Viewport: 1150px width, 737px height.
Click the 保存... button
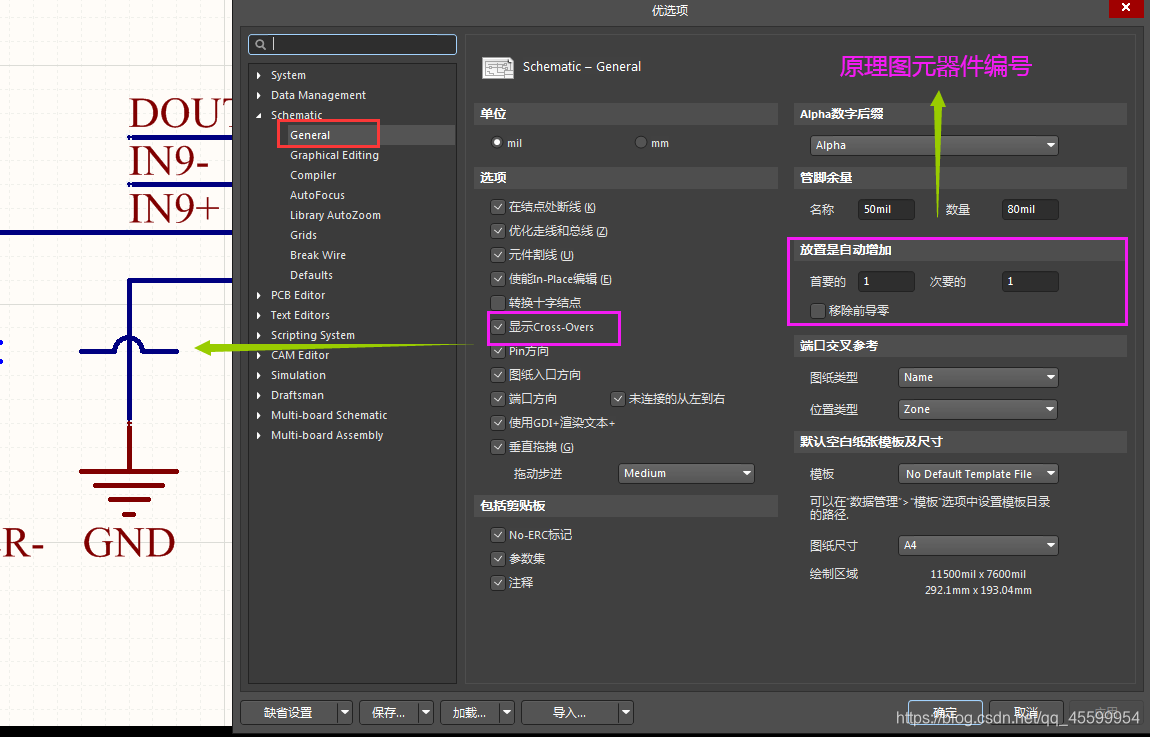pos(389,713)
